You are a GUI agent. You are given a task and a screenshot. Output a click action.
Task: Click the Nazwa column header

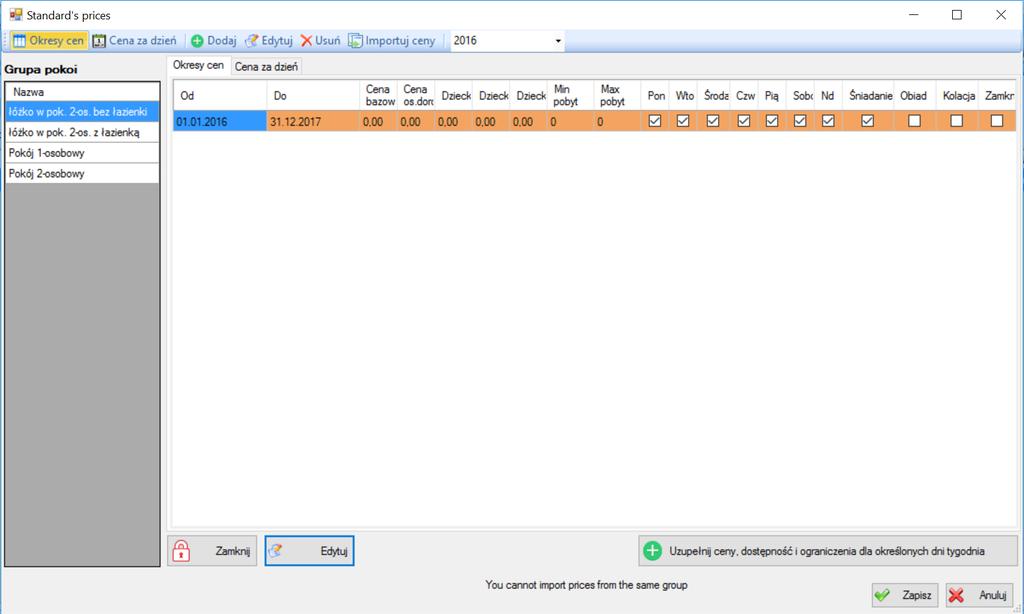pos(82,92)
